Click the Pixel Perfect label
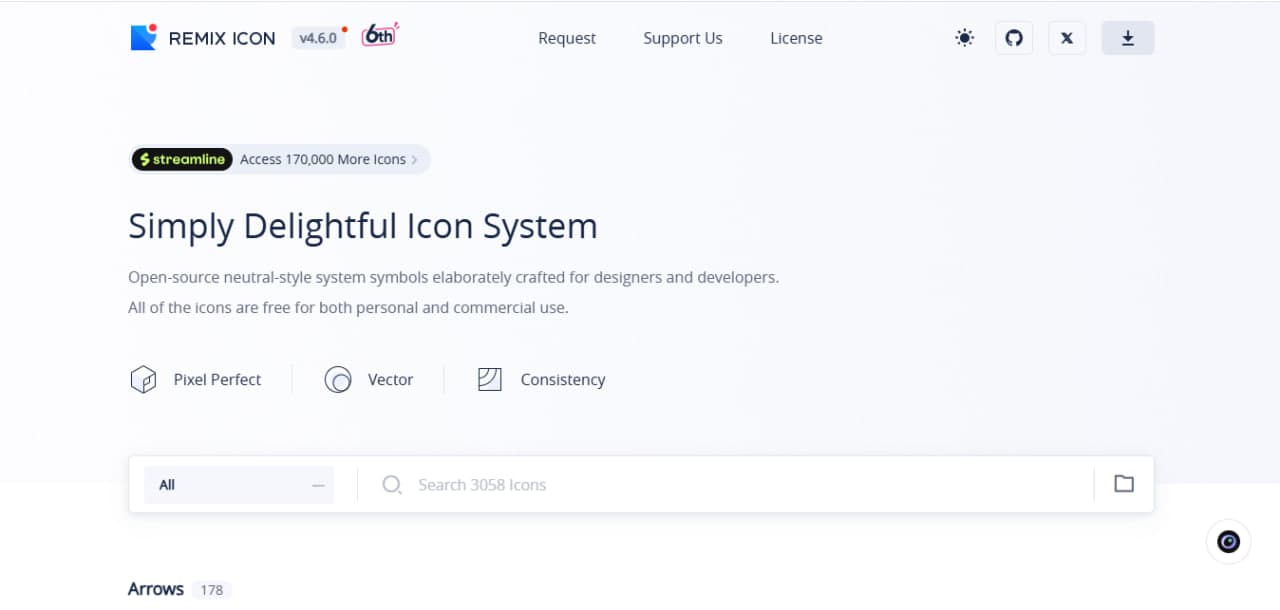The image size is (1280, 610). (217, 380)
